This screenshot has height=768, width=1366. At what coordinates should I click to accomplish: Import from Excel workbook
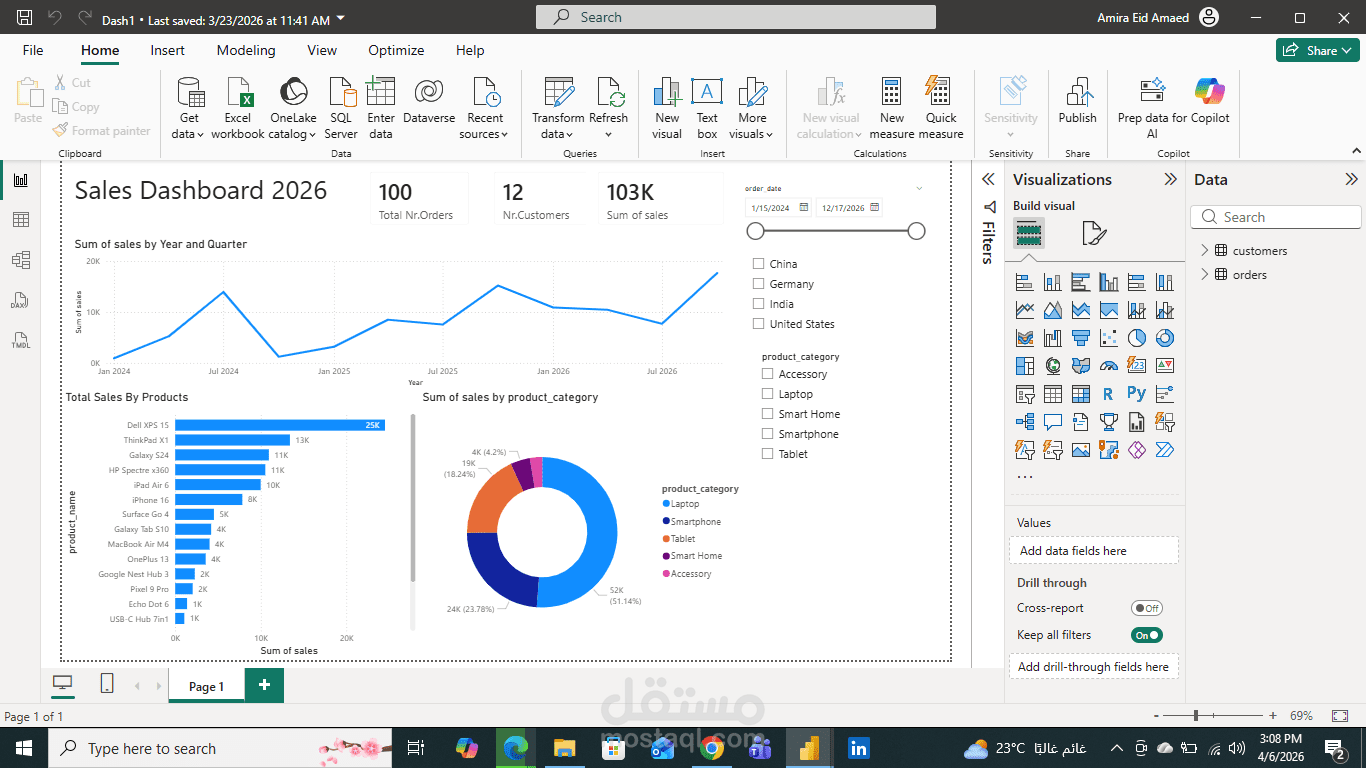pyautogui.click(x=238, y=108)
